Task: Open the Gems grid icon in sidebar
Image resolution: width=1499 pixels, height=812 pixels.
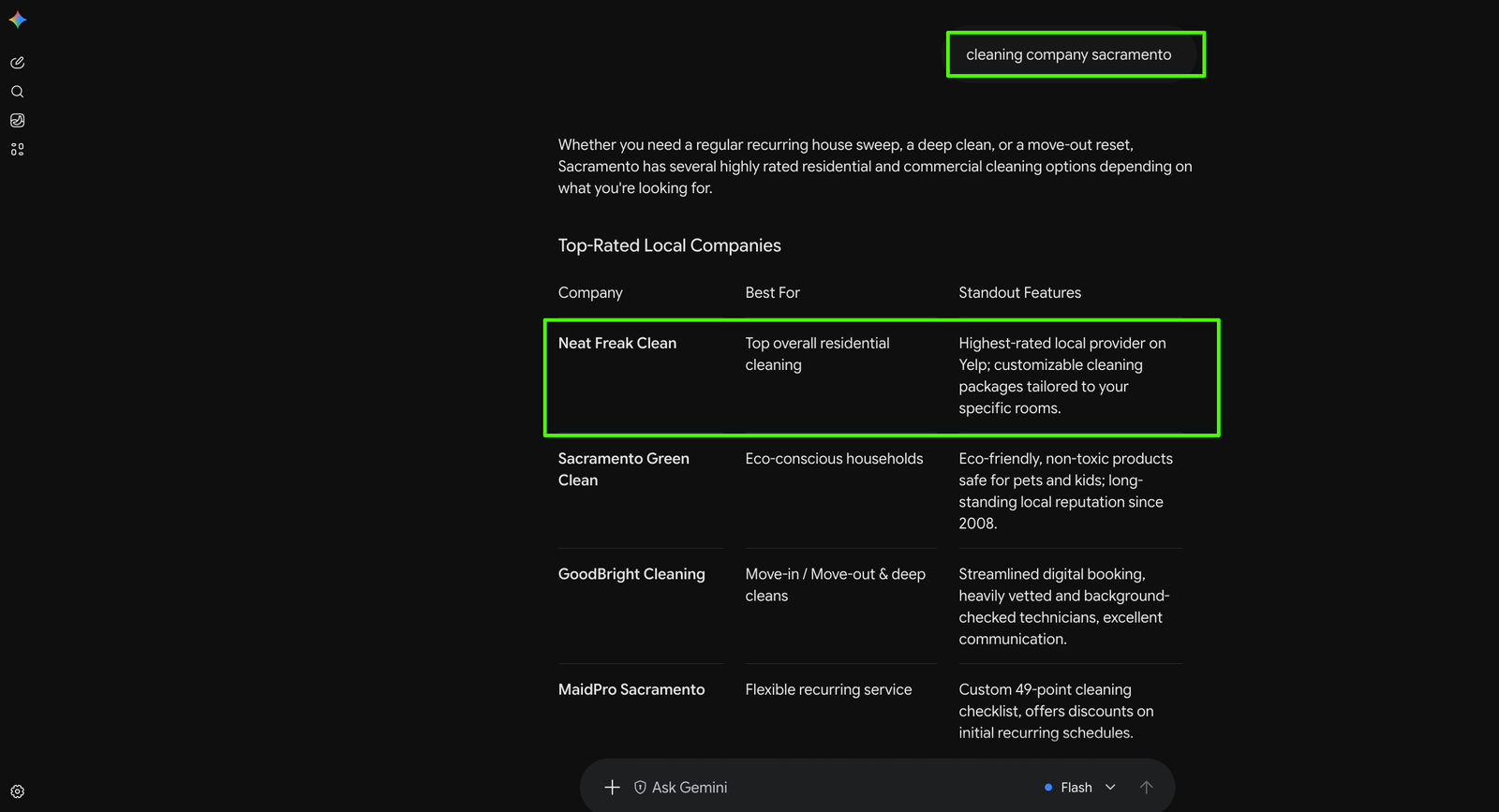Action: click(17, 150)
